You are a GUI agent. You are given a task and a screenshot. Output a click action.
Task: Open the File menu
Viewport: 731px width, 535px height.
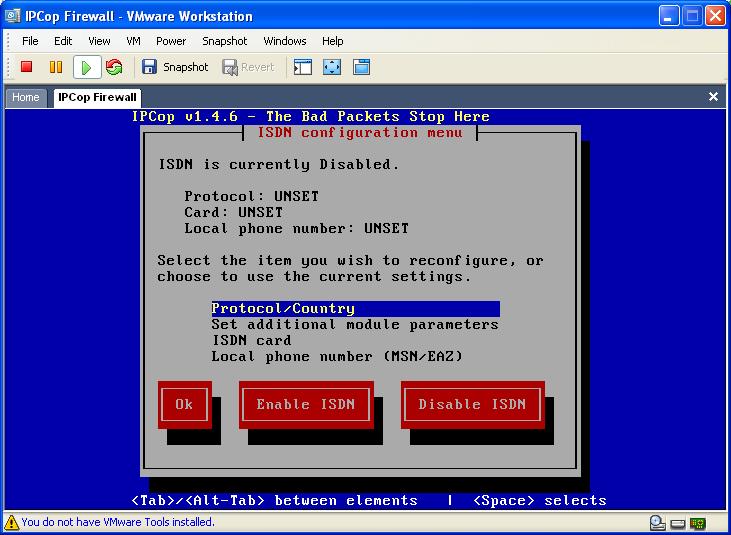pos(30,41)
